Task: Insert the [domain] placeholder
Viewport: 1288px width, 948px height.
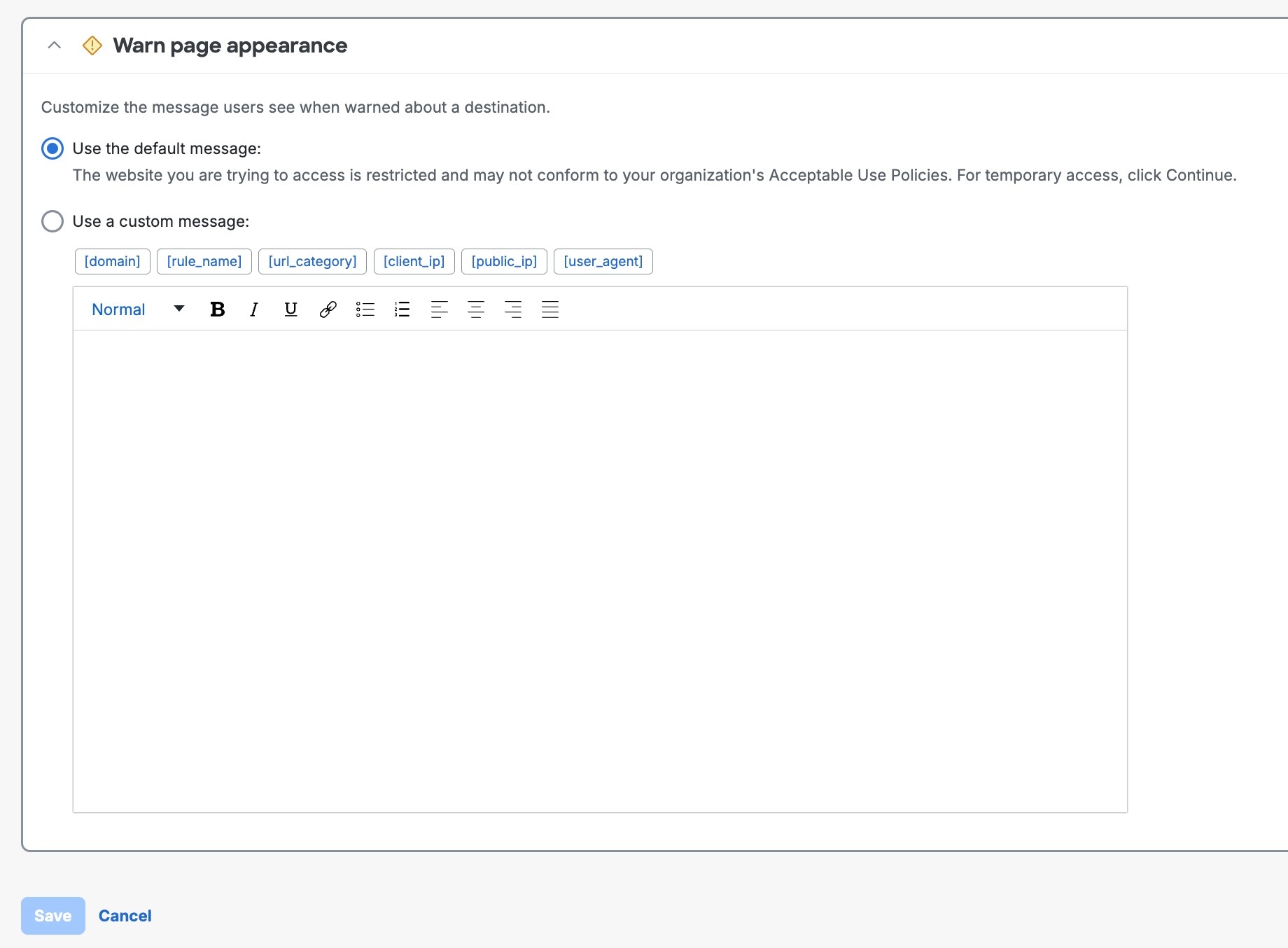Action: (x=113, y=261)
